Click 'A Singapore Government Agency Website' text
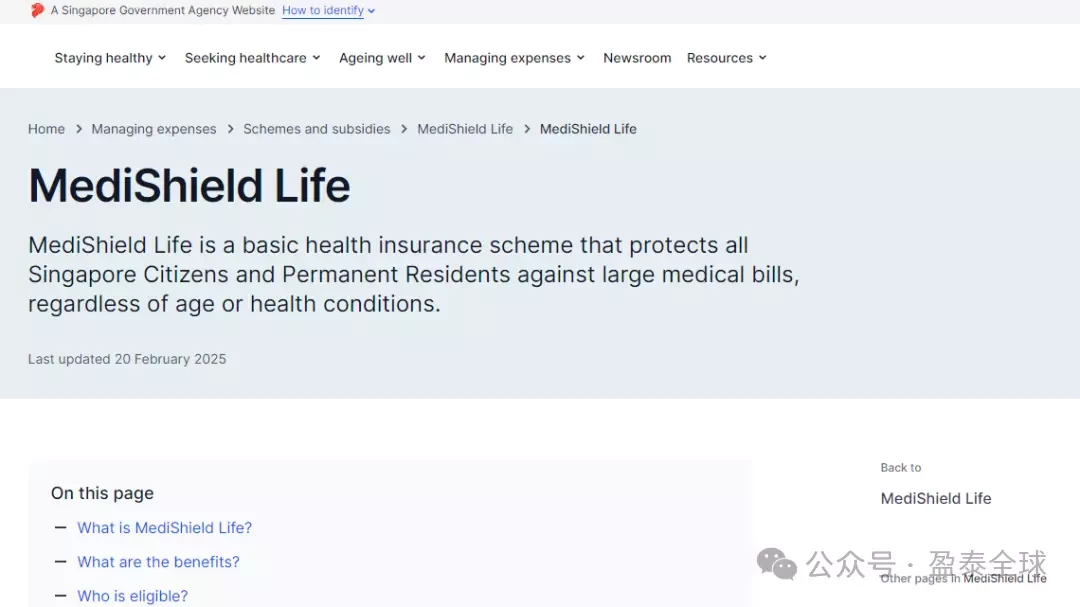 click(x=163, y=10)
